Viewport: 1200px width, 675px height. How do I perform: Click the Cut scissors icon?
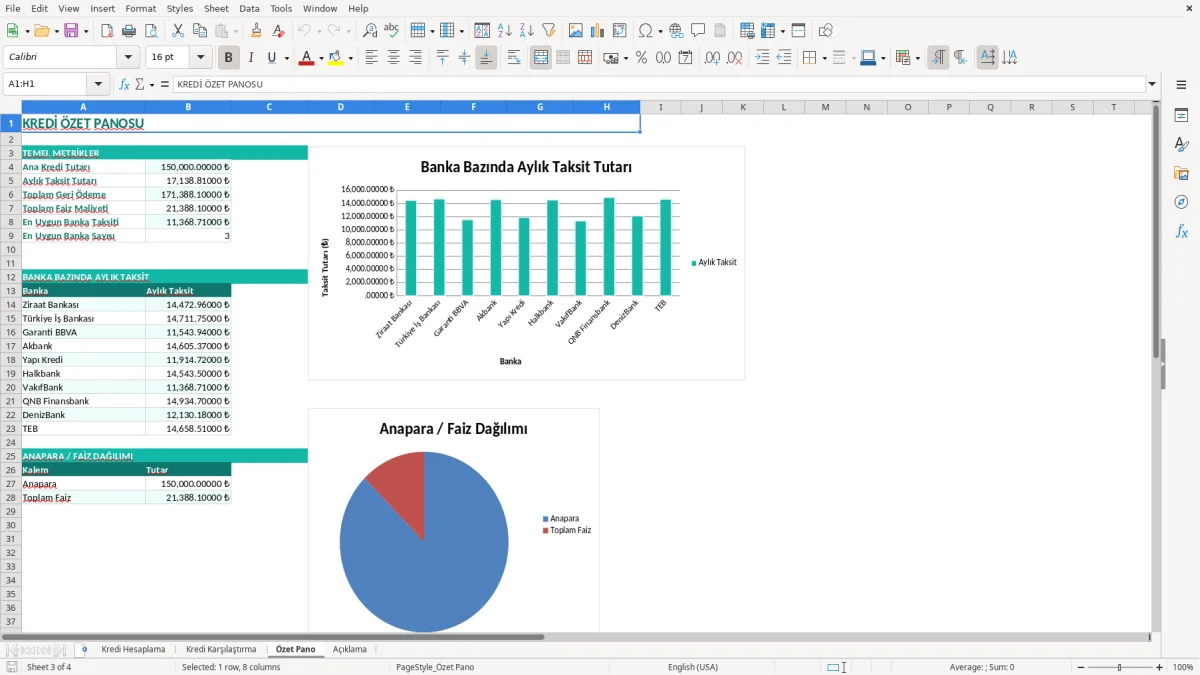click(177, 31)
